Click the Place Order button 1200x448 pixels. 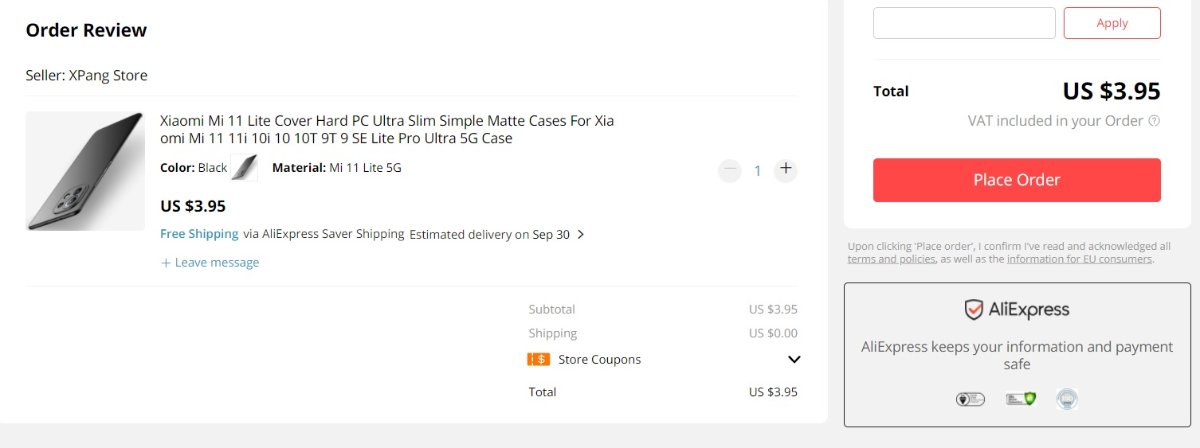click(1017, 180)
